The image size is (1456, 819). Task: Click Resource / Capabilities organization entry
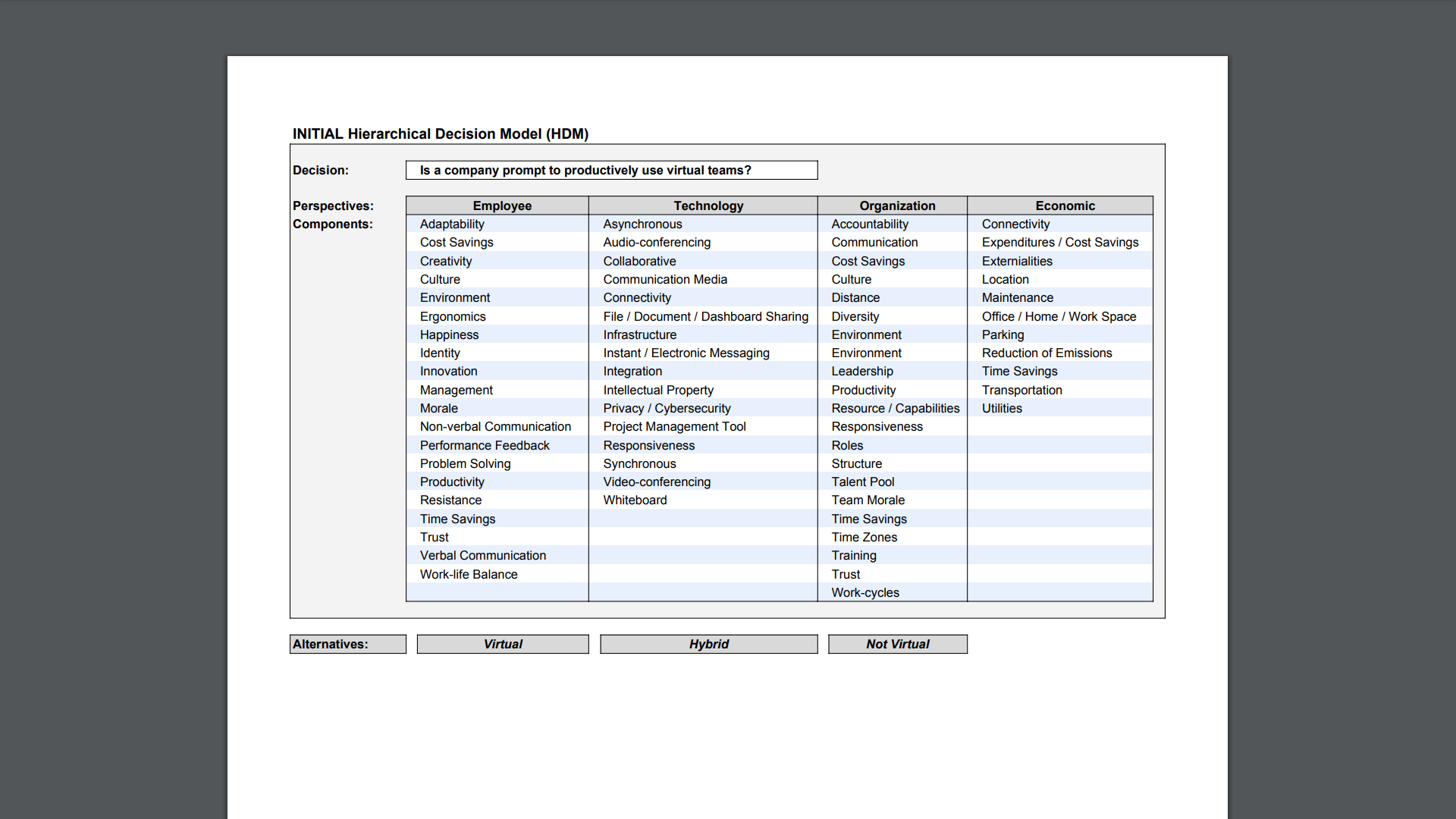895,408
